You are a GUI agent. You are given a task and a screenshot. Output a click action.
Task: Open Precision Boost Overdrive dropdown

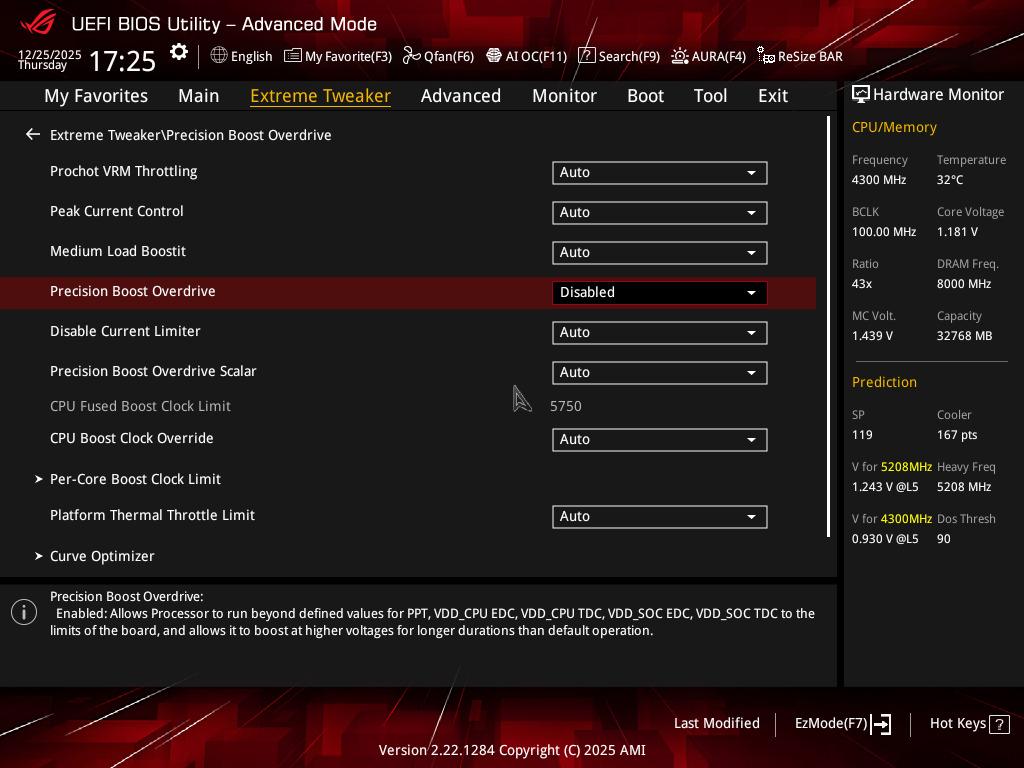tap(659, 293)
